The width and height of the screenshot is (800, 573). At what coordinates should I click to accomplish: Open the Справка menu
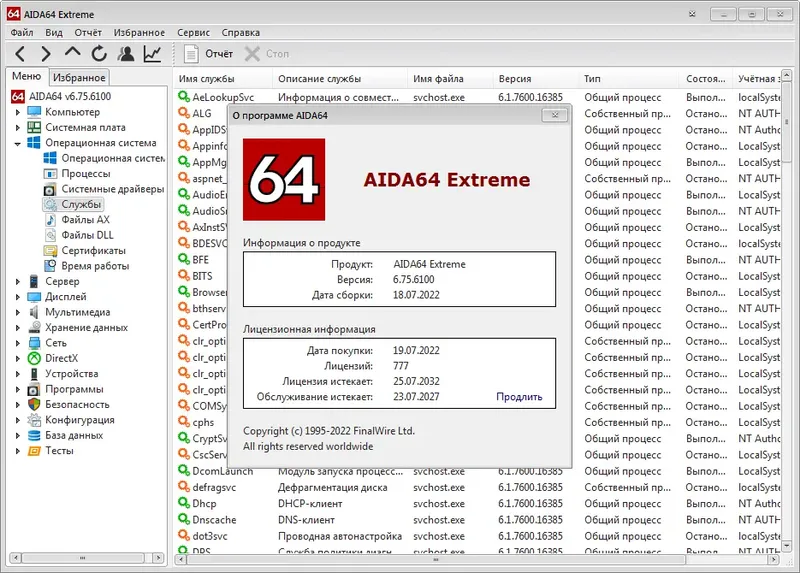(240, 32)
